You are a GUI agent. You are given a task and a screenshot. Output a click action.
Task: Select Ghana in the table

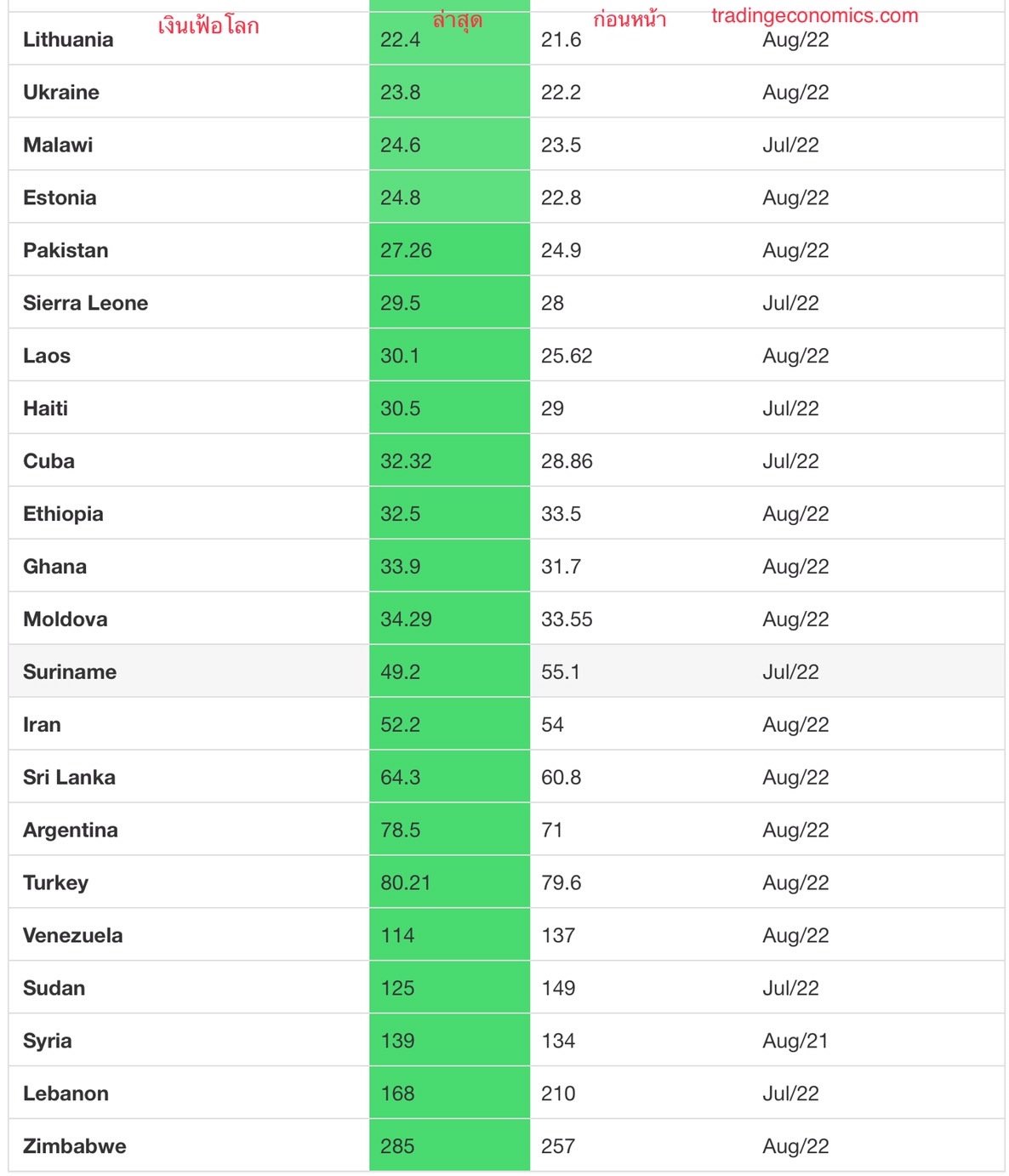tap(54, 568)
